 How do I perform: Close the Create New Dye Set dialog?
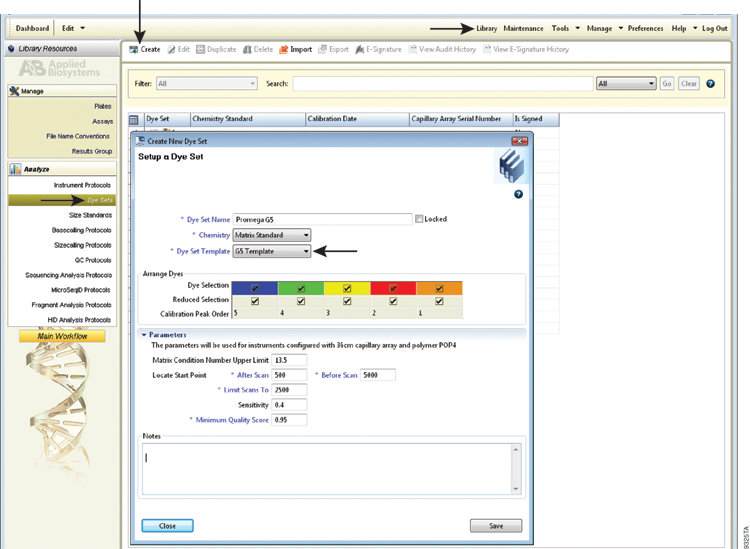point(519,141)
